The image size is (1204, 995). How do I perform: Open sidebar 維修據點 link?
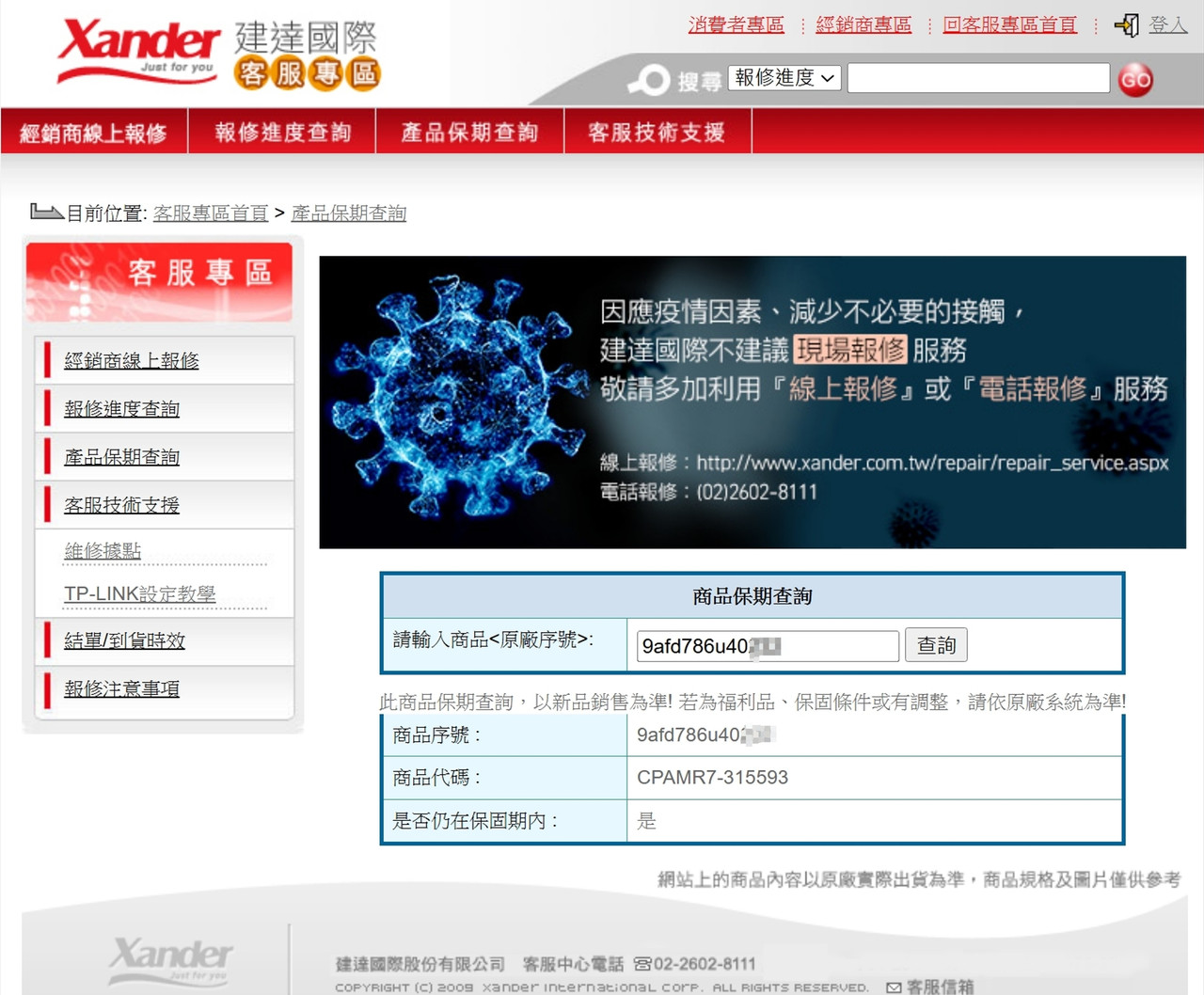pos(103,550)
